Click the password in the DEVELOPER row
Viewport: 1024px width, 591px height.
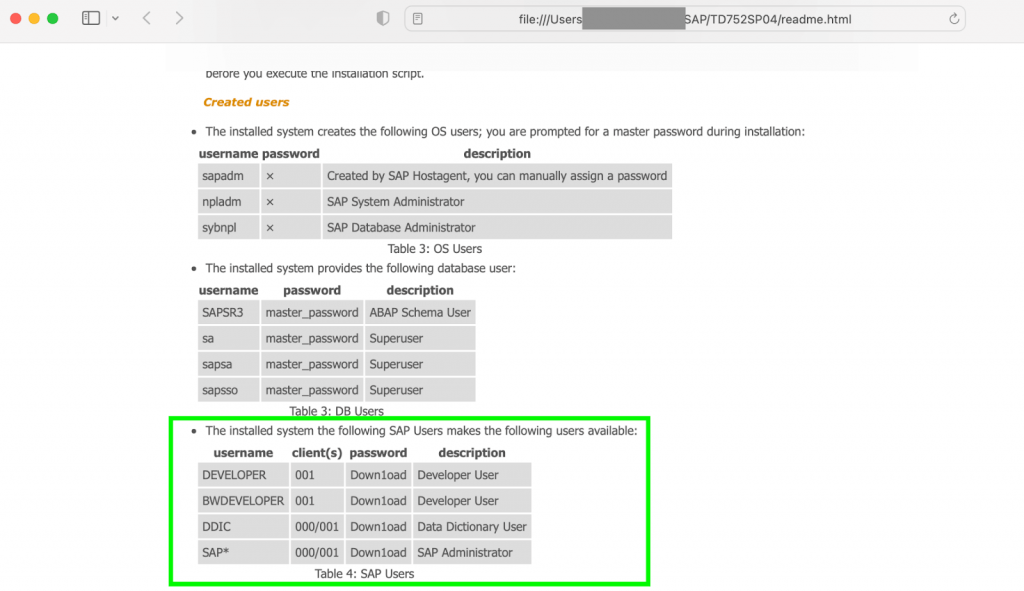pos(378,475)
